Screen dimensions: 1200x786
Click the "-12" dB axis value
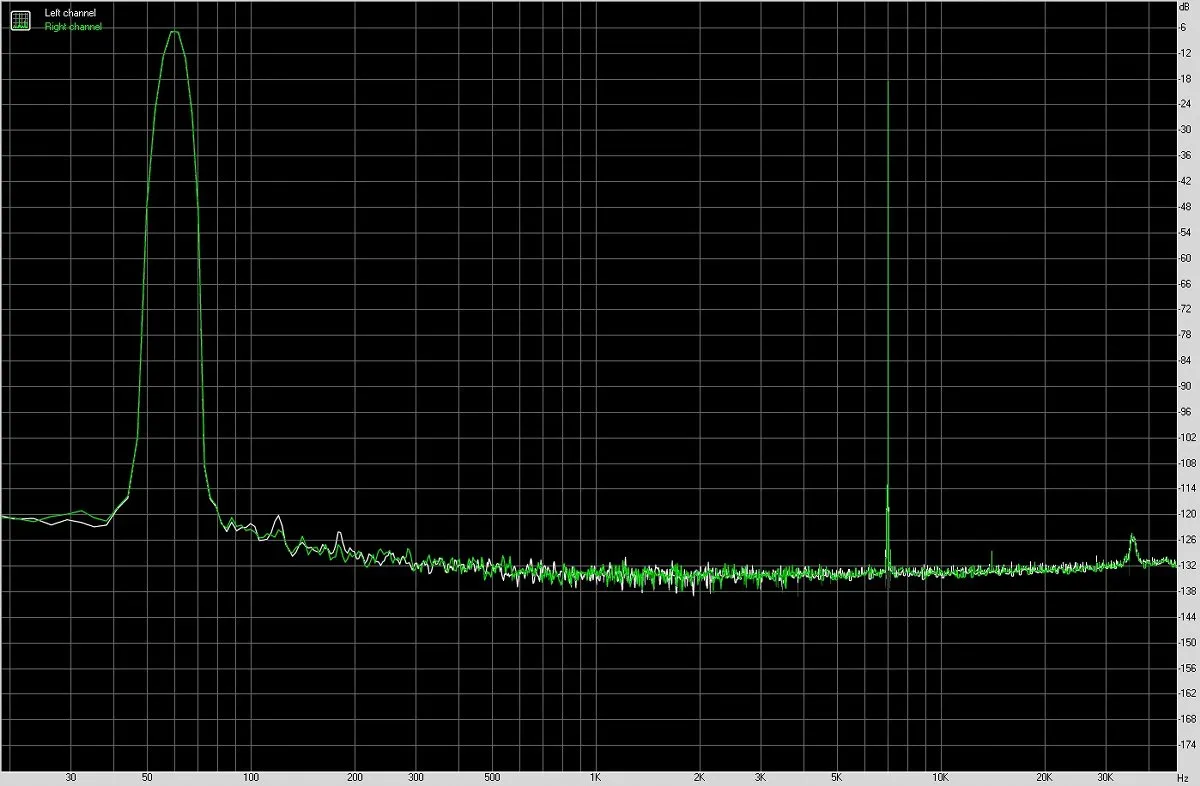1186,52
